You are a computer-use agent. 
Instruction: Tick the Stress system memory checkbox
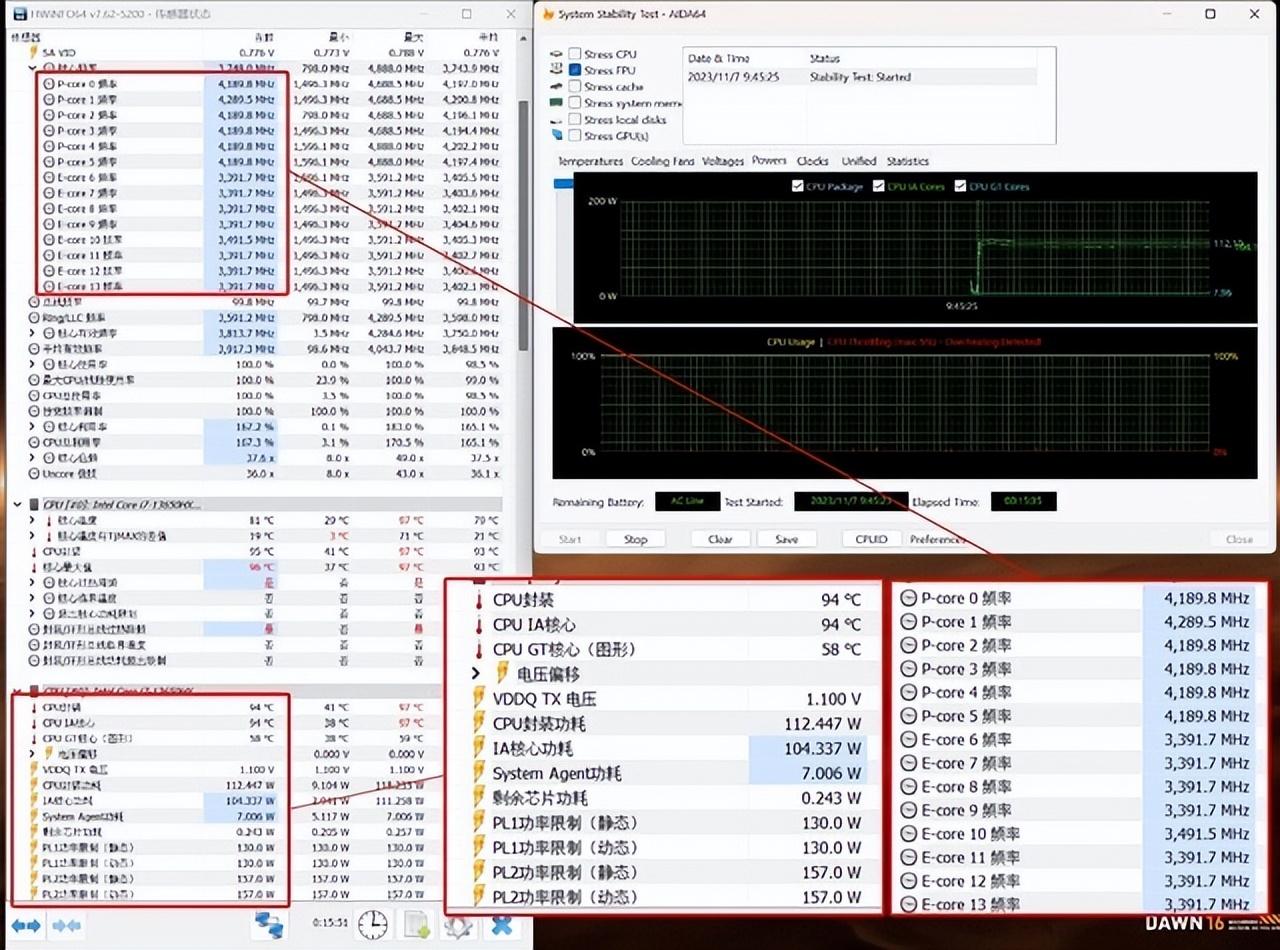pos(575,102)
